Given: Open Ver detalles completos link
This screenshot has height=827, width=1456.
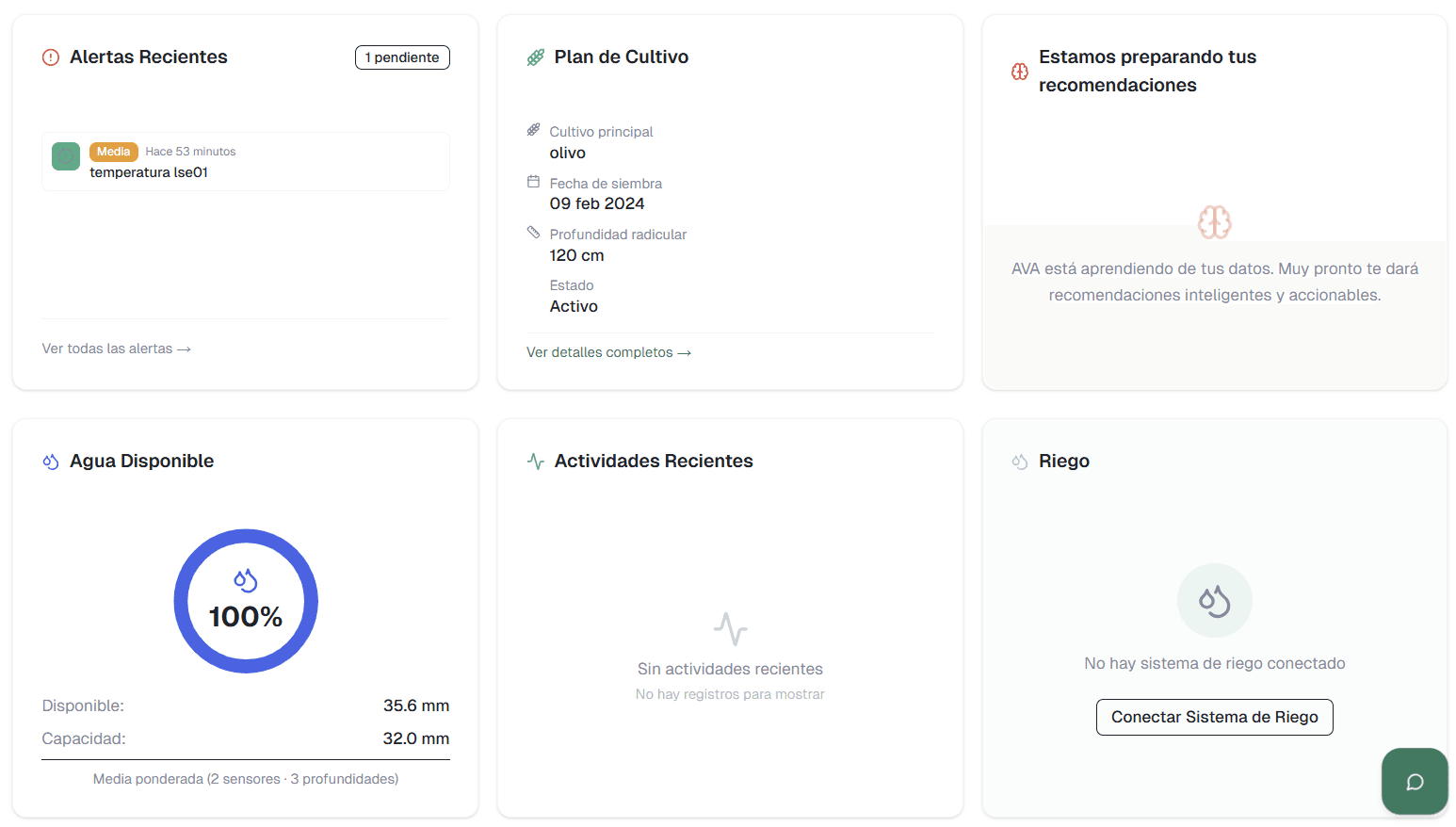Looking at the screenshot, I should click(609, 352).
